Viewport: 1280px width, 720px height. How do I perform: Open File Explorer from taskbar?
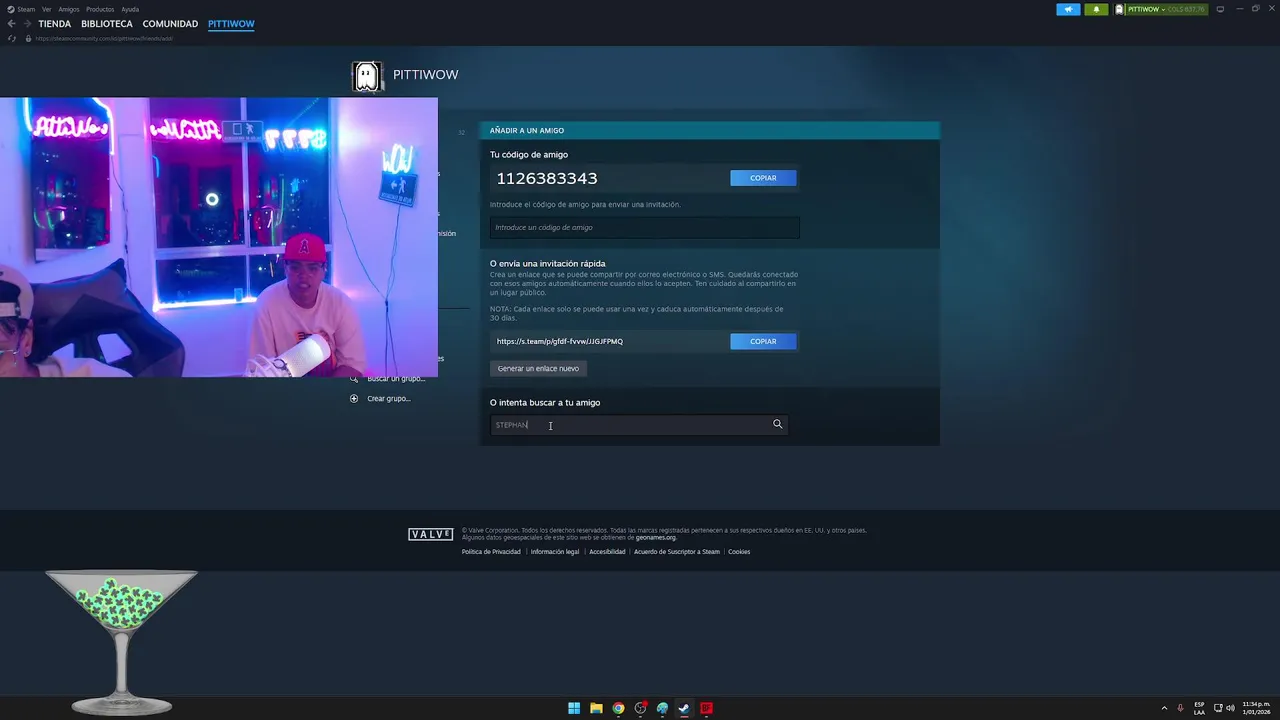tap(596, 708)
